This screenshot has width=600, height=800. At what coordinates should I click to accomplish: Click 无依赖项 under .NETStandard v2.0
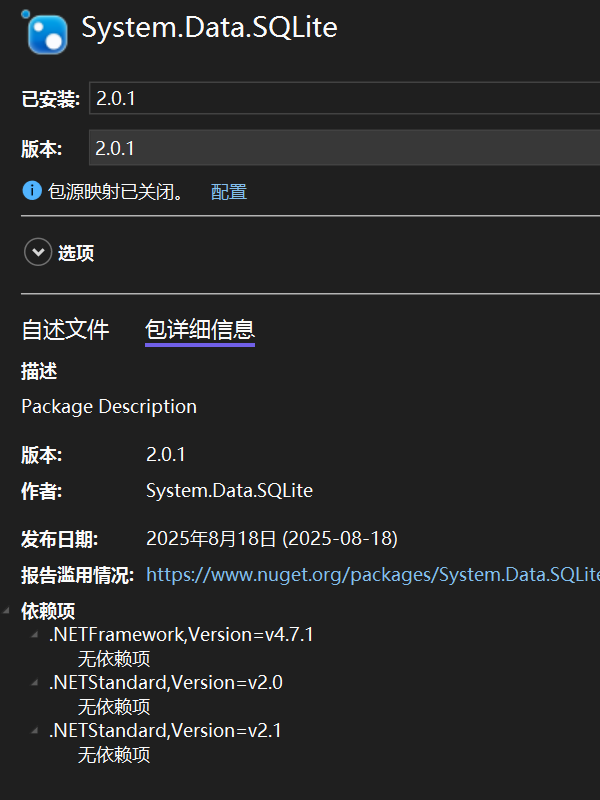[x=114, y=707]
